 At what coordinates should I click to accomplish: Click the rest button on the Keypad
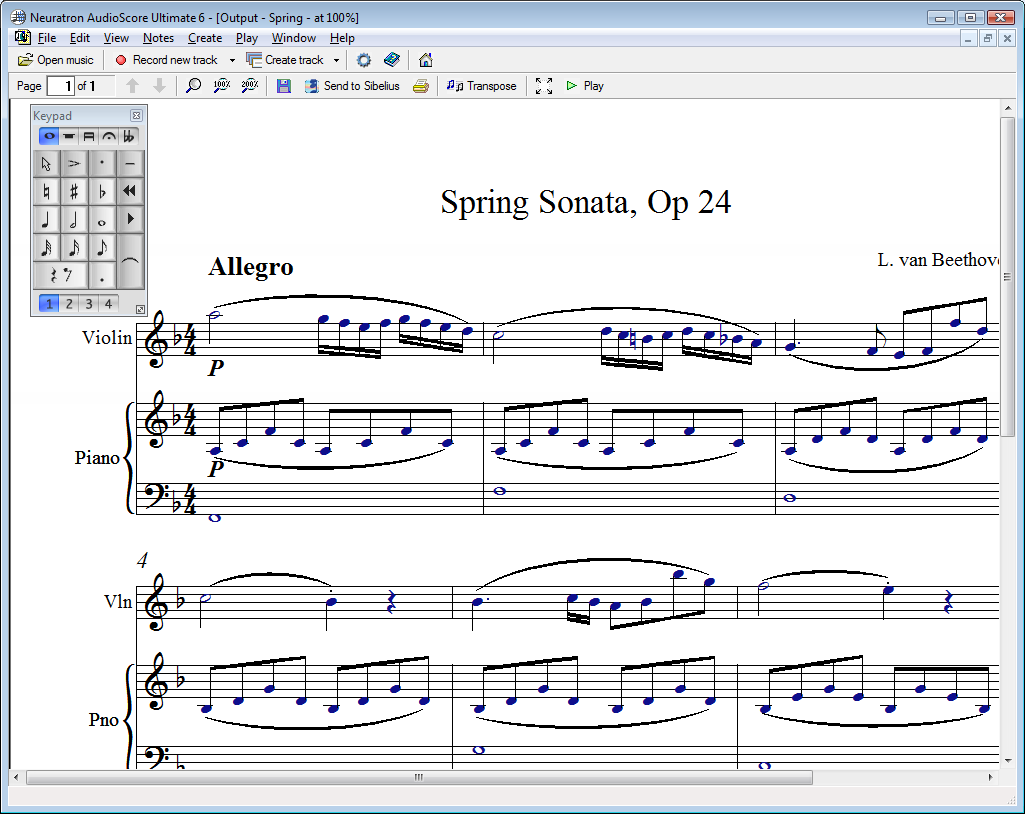[x=60, y=276]
